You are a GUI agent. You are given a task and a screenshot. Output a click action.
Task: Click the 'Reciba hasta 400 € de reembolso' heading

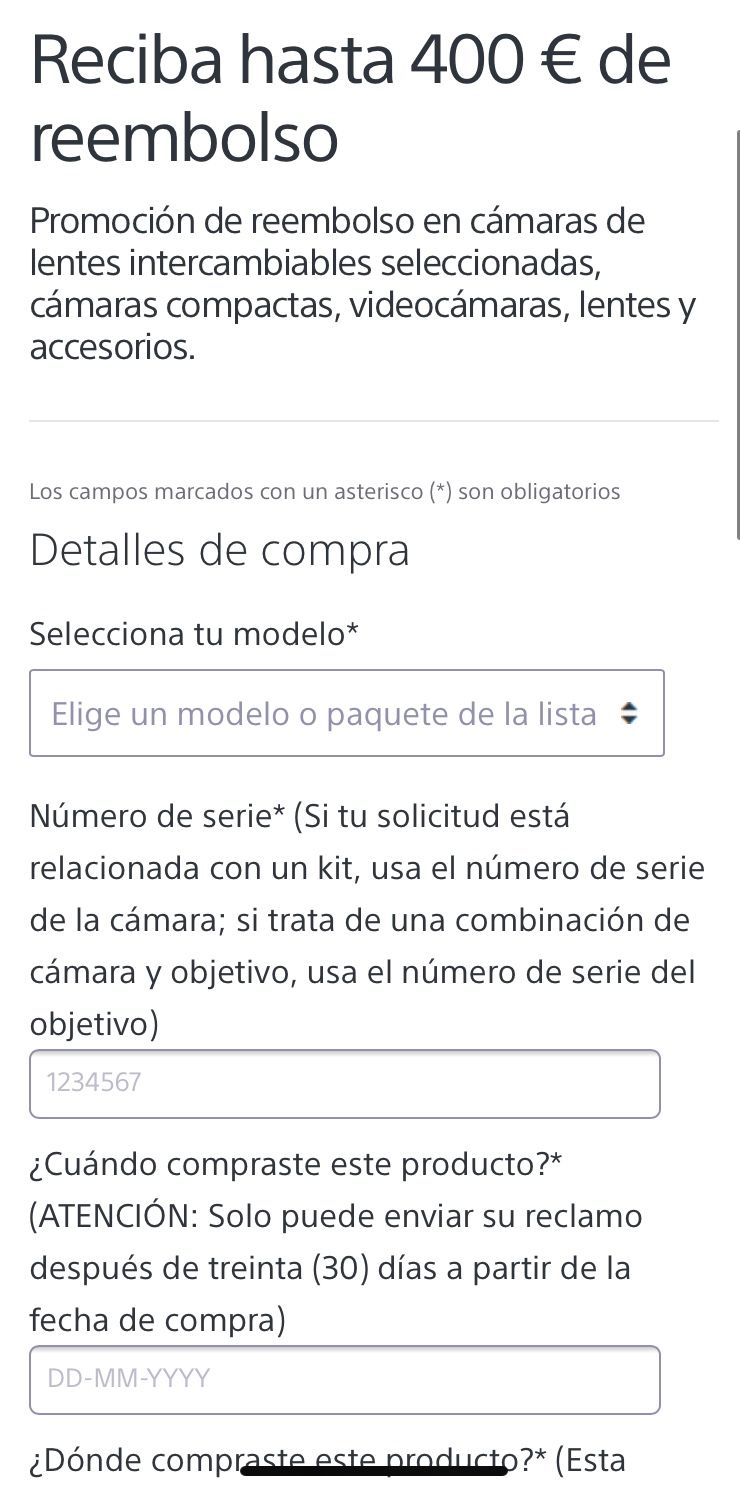point(349,97)
